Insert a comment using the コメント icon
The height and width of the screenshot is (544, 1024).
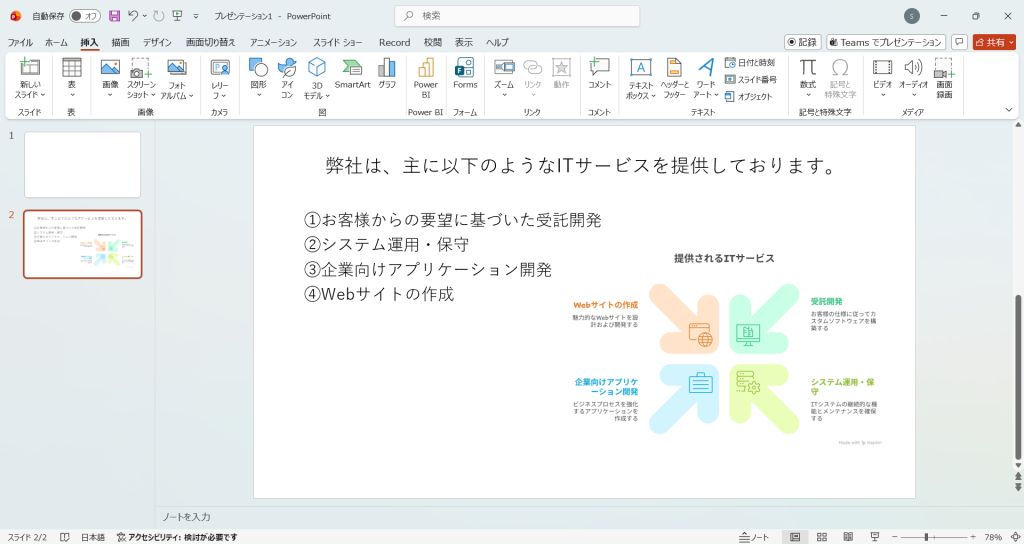tap(599, 74)
